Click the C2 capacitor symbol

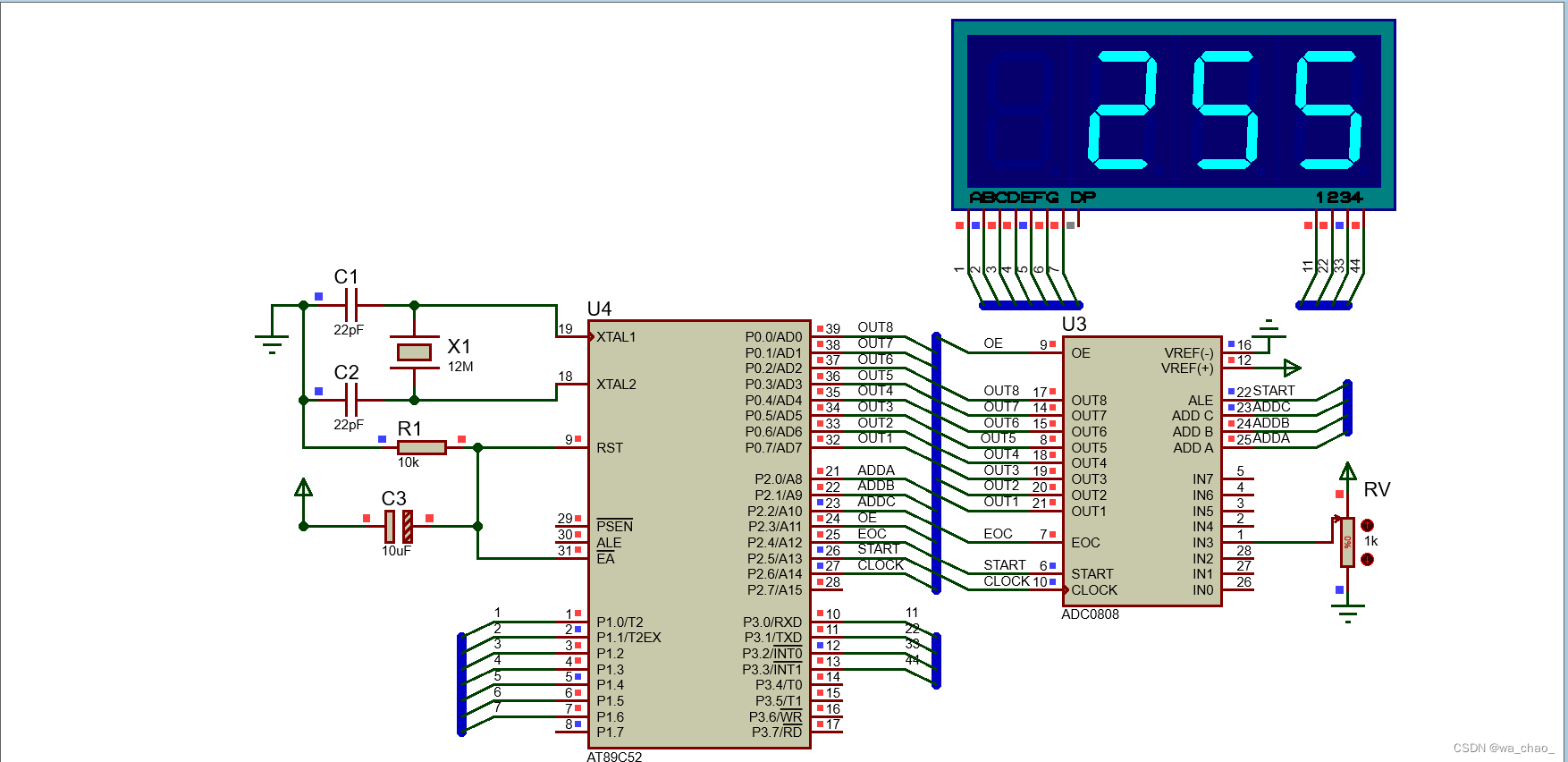tap(350, 400)
